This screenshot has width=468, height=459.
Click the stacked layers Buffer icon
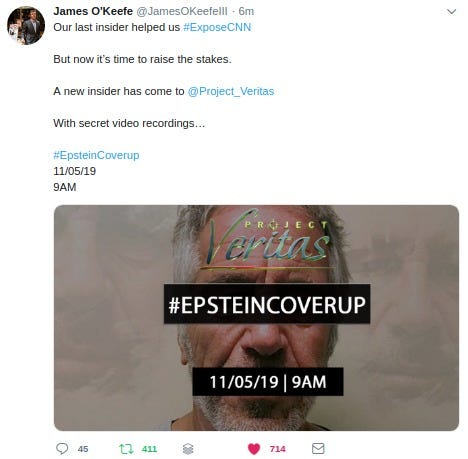tap(188, 449)
